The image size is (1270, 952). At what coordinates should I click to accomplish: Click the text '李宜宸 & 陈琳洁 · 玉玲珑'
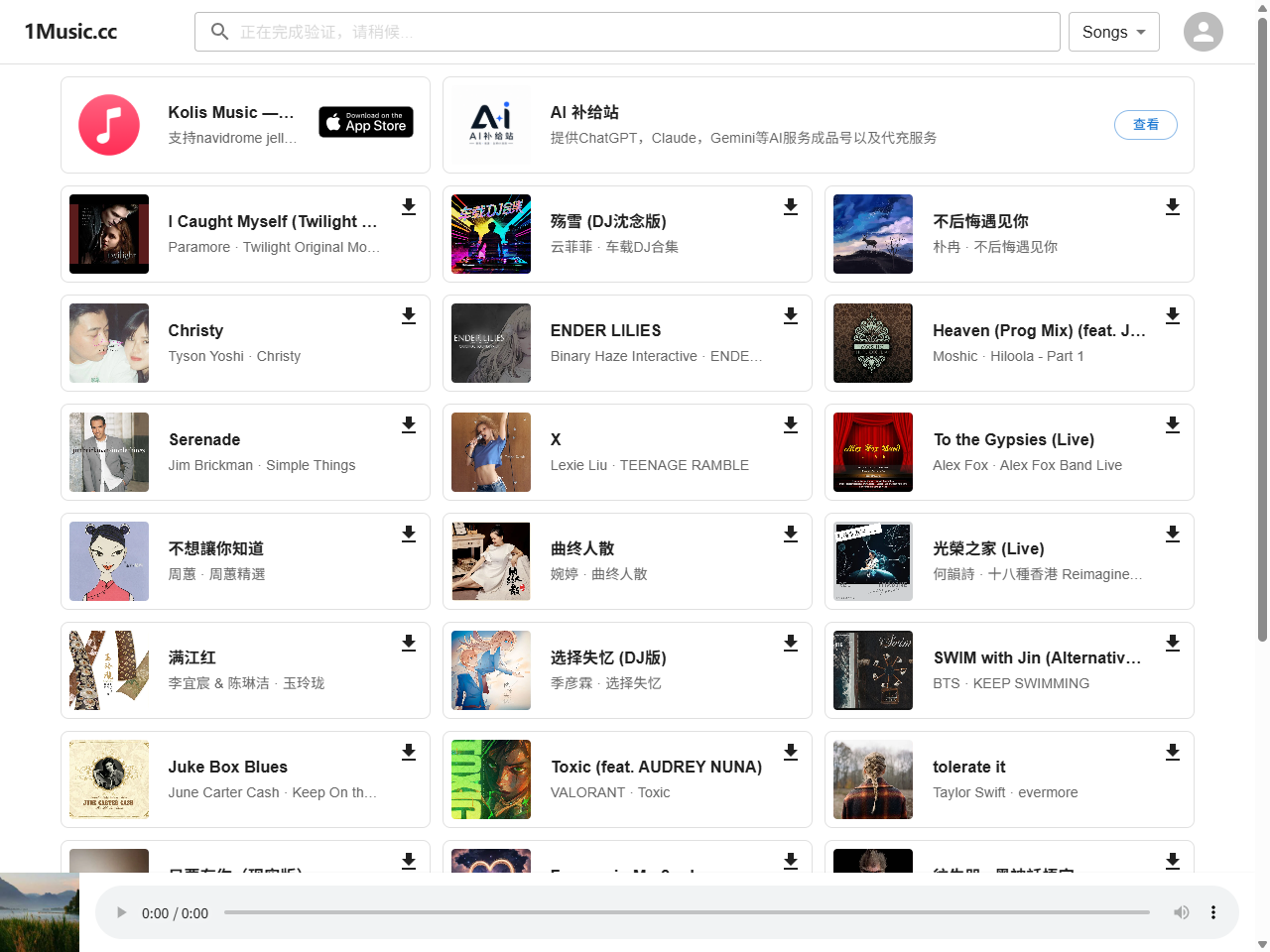[x=246, y=683]
